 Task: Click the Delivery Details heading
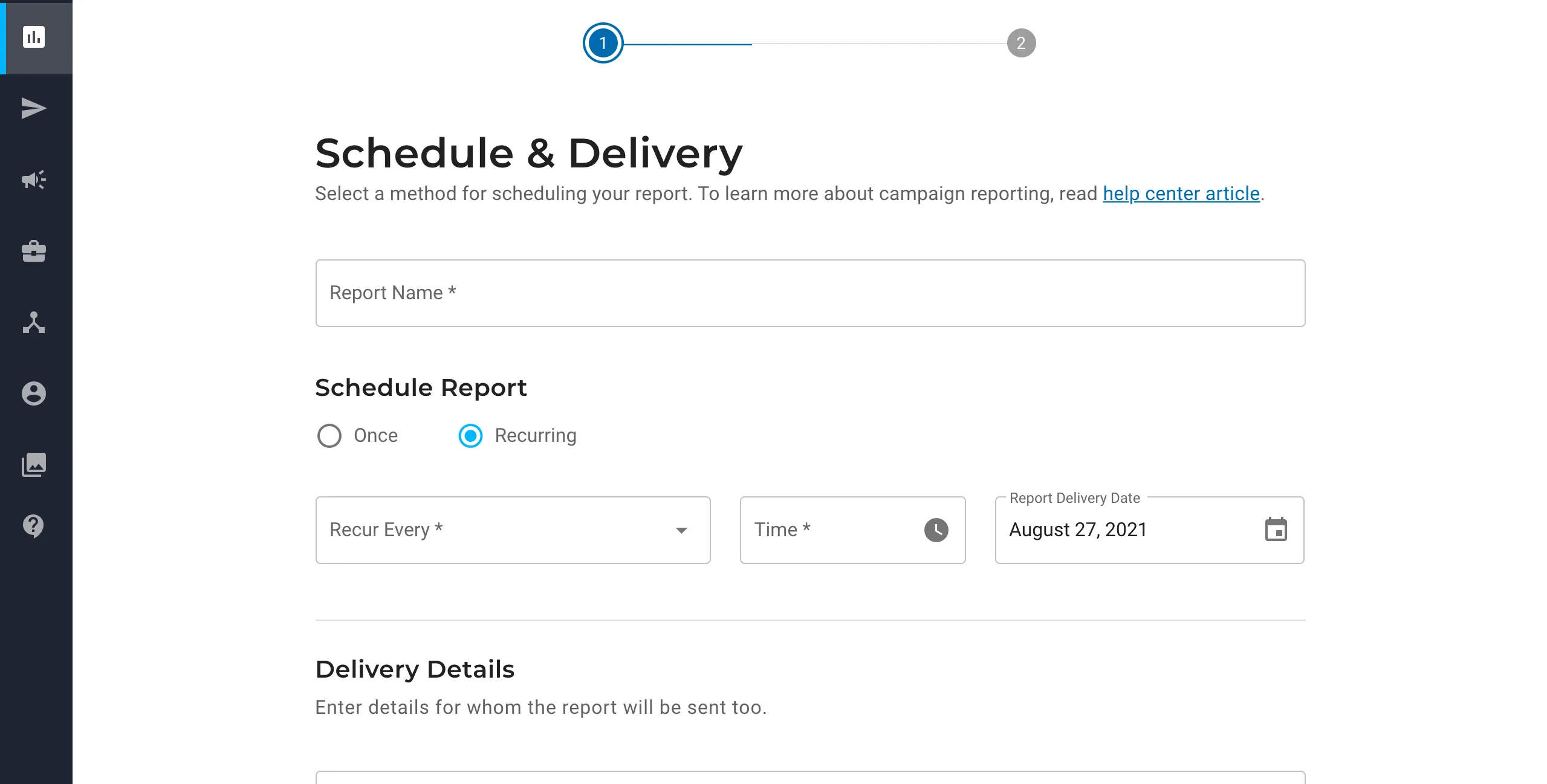[415, 669]
